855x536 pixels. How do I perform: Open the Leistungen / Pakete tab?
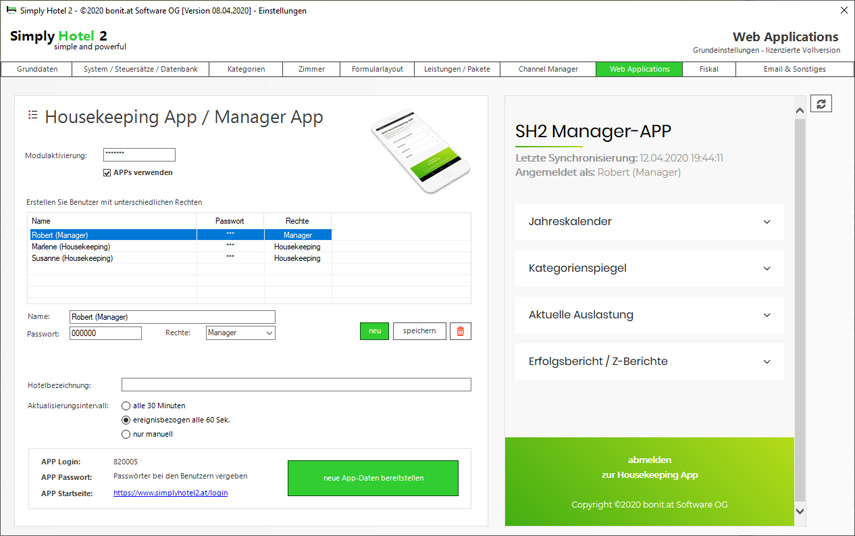click(x=457, y=69)
